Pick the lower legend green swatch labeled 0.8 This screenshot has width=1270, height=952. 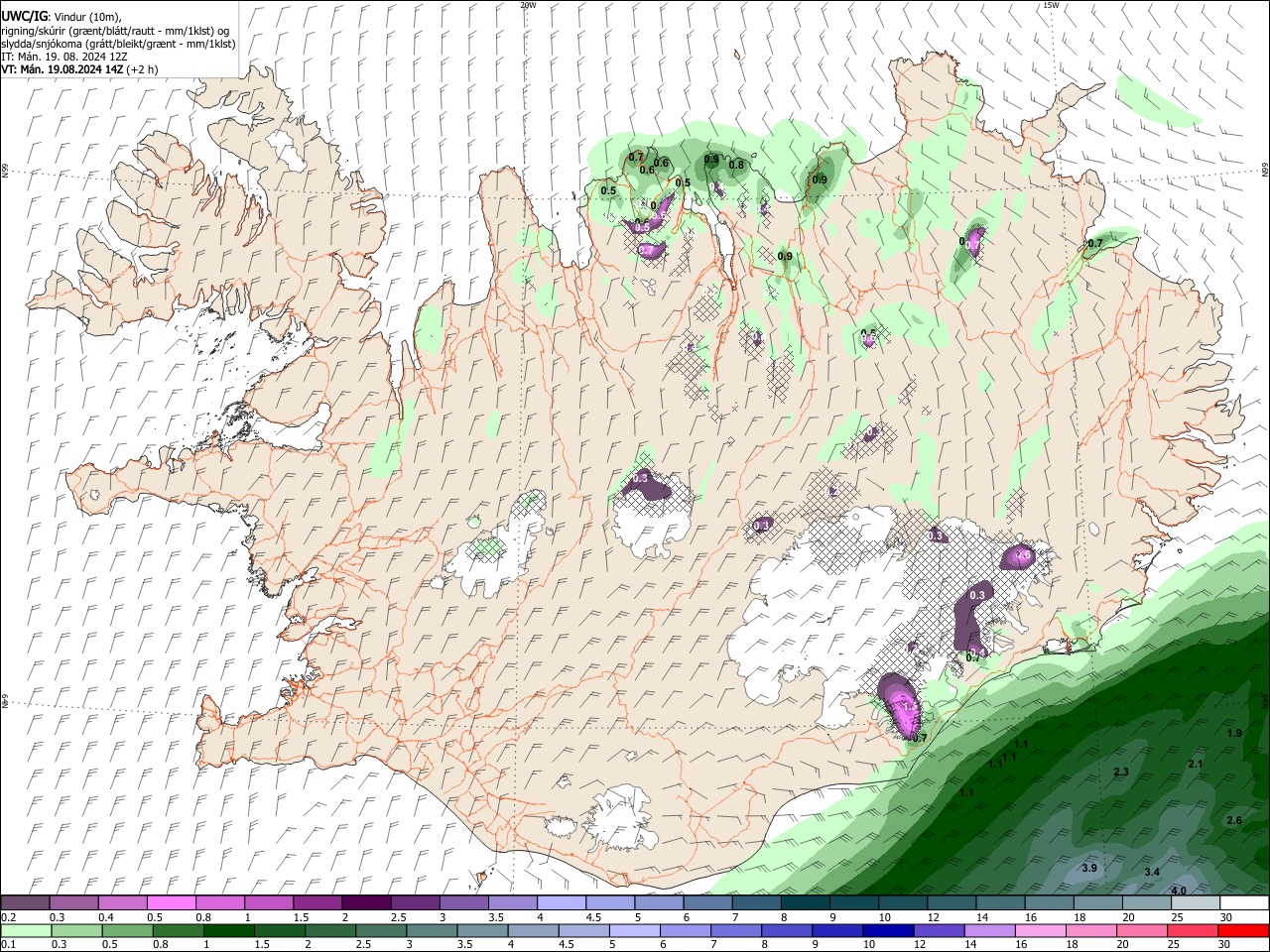pos(179,931)
